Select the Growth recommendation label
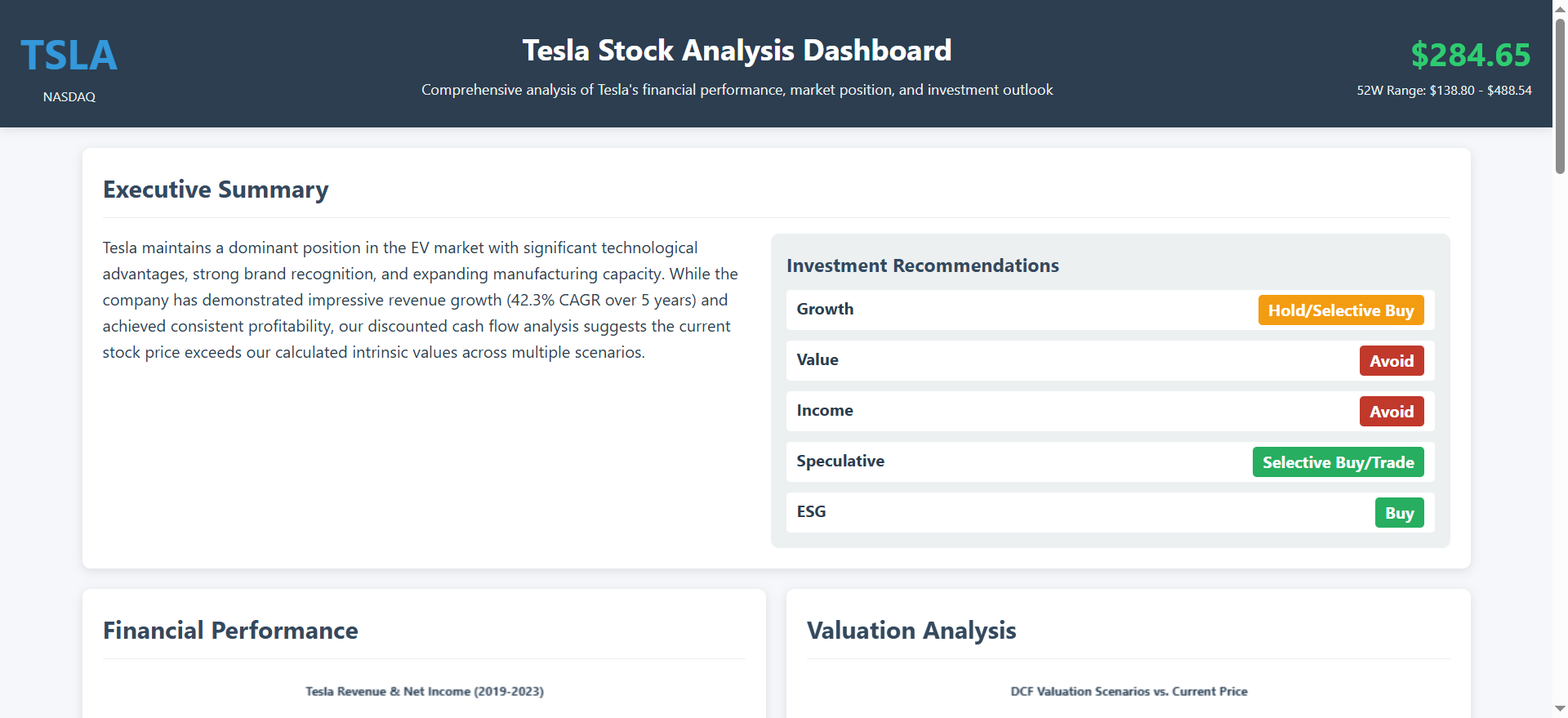The image size is (1568, 718). click(825, 310)
